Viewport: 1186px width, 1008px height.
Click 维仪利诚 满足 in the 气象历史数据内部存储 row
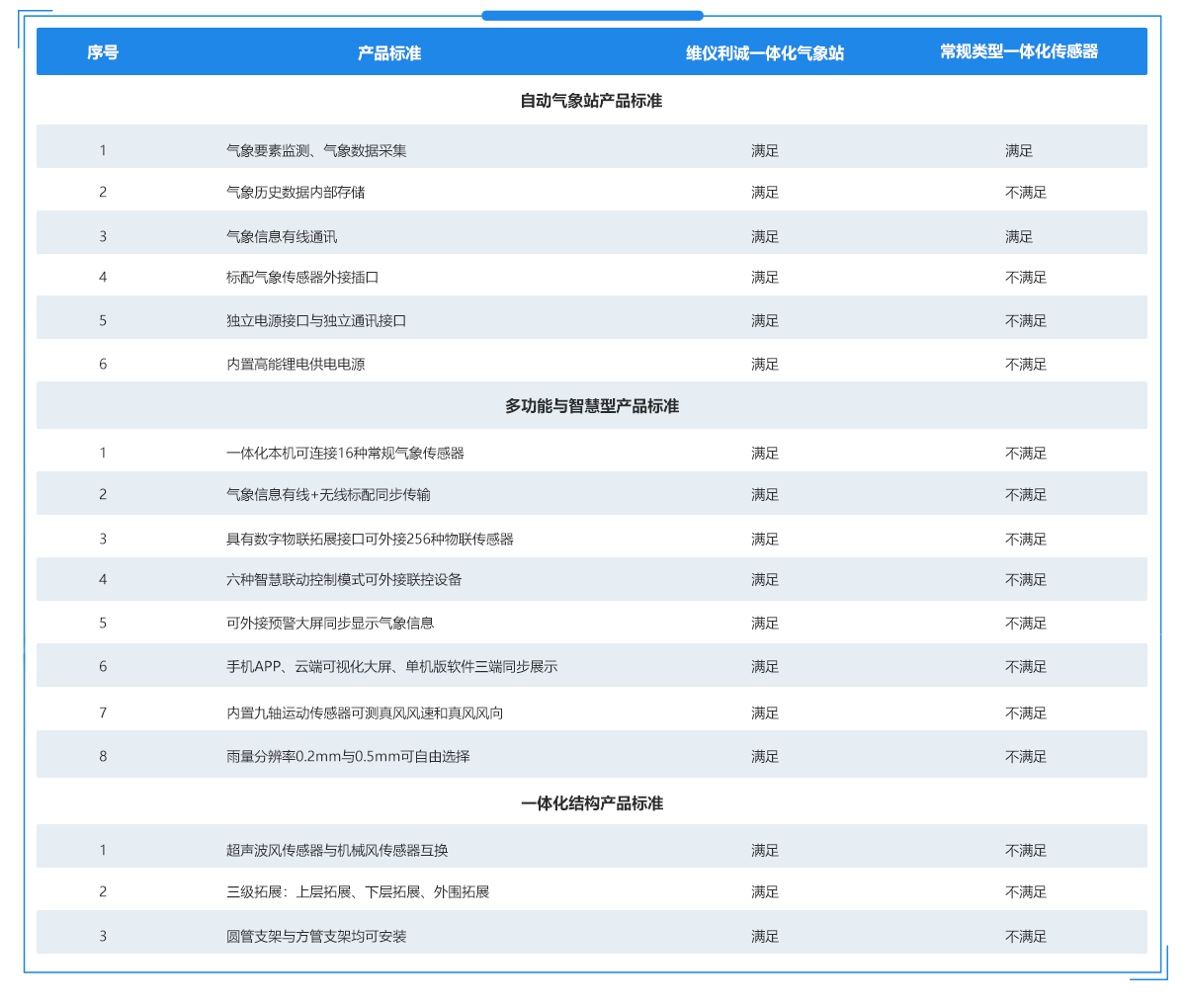click(x=765, y=192)
